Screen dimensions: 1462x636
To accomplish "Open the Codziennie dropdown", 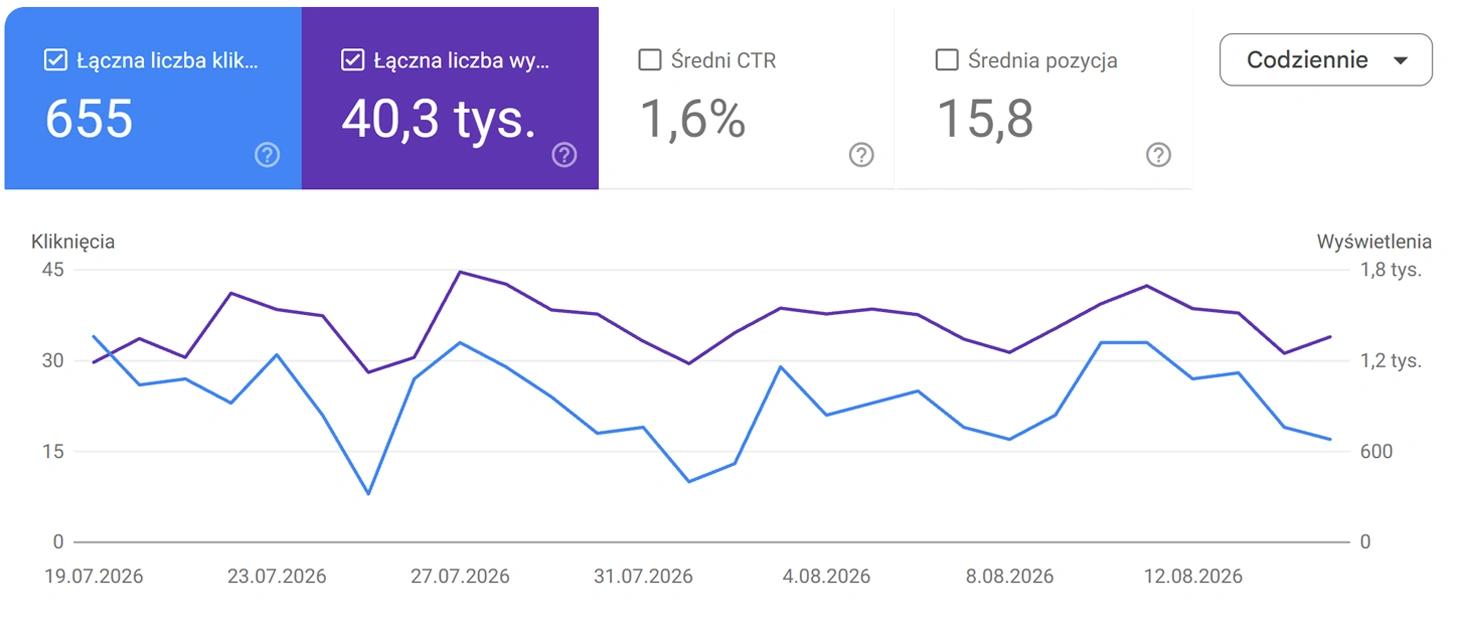I will tap(1326, 59).
